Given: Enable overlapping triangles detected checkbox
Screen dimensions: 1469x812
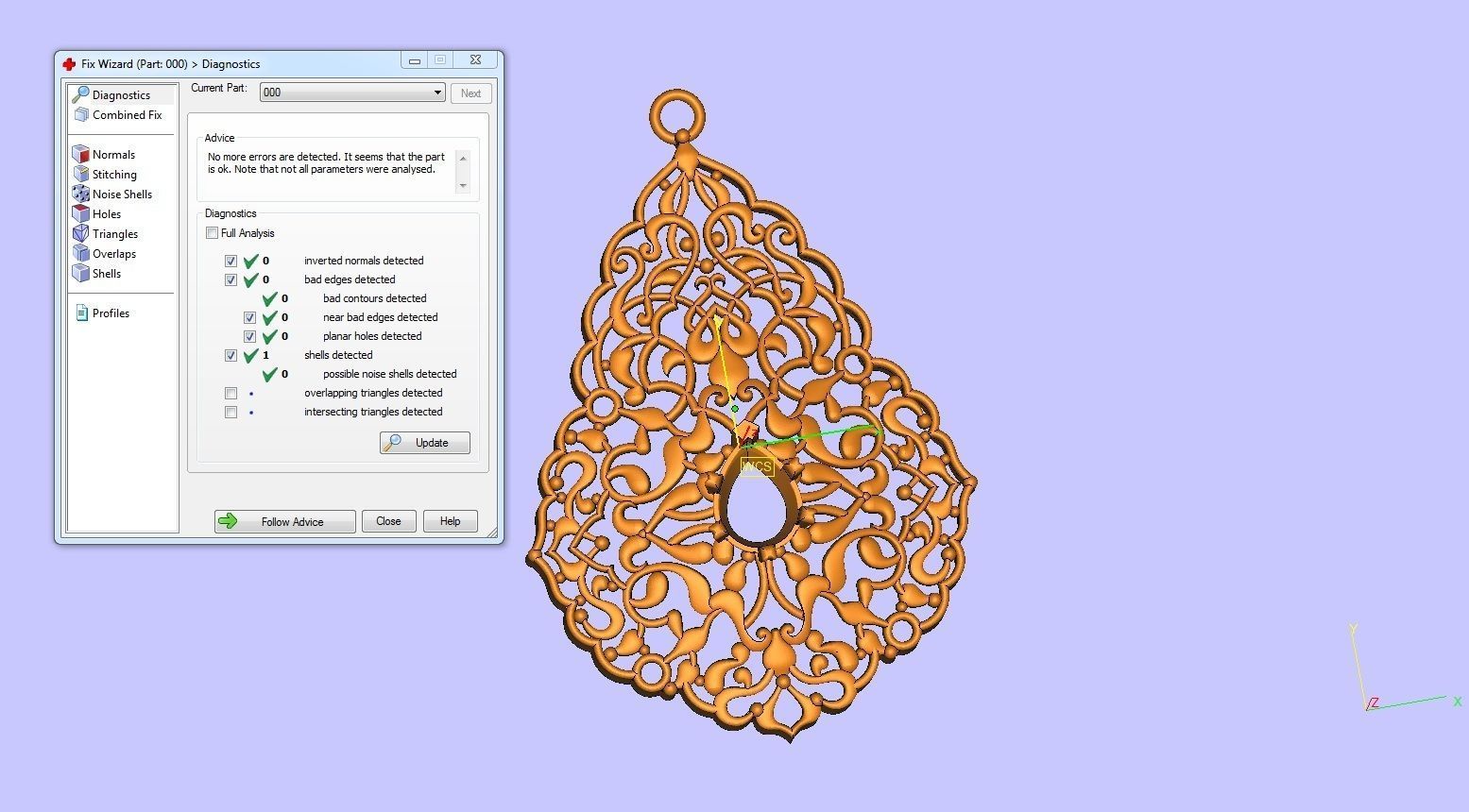Looking at the screenshot, I should (231, 393).
